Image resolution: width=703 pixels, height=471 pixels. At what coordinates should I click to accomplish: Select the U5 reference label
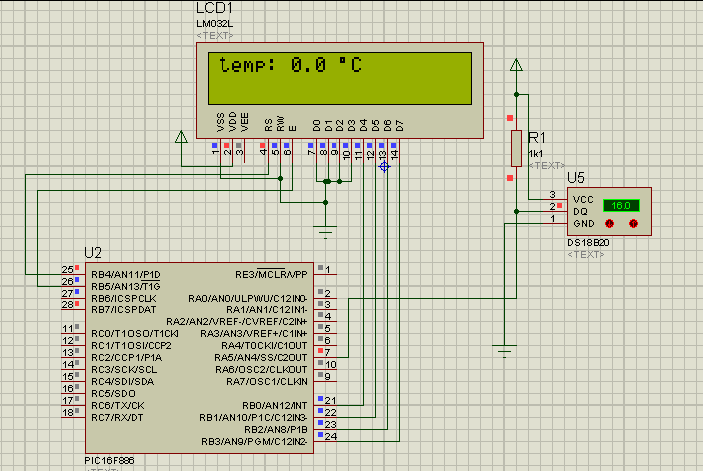[576, 178]
